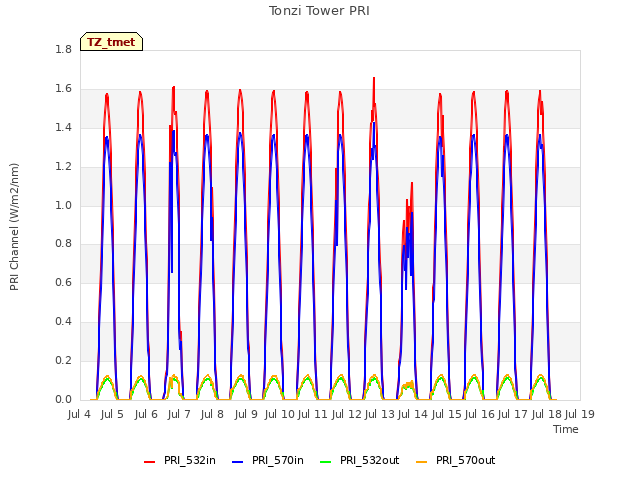Click the 1.8 y-axis tick label

click(x=64, y=50)
